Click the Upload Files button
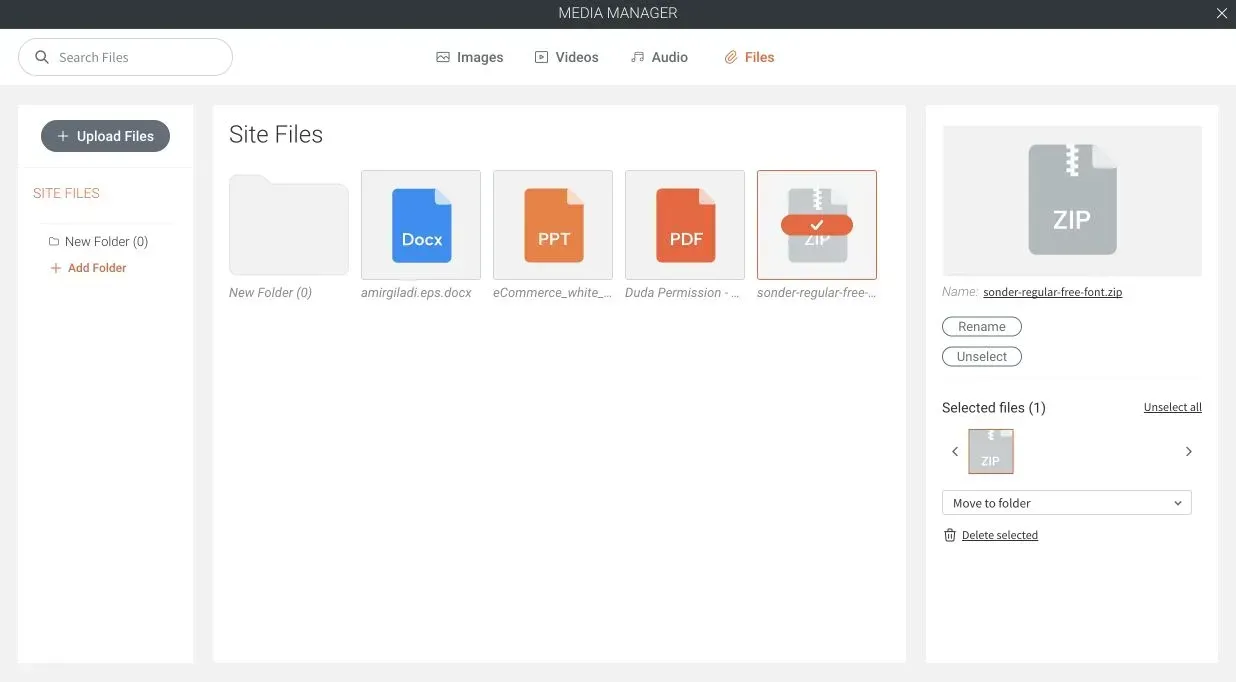Image resolution: width=1236 pixels, height=682 pixels. click(x=105, y=136)
